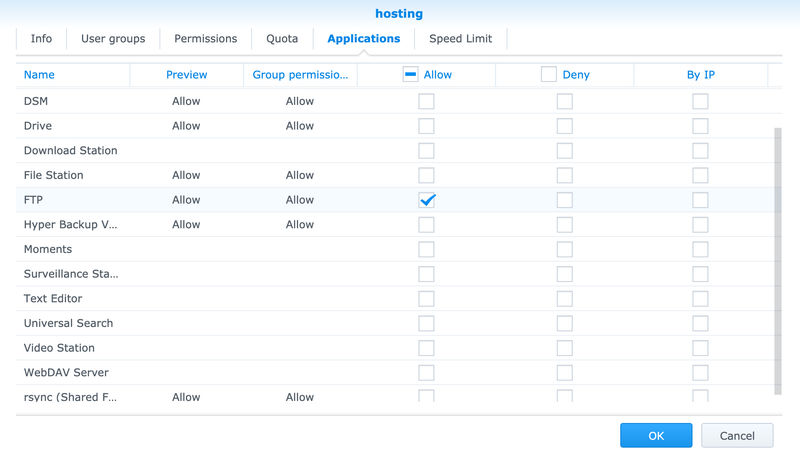Tick Deny for FTP
800x453 pixels.
point(565,200)
